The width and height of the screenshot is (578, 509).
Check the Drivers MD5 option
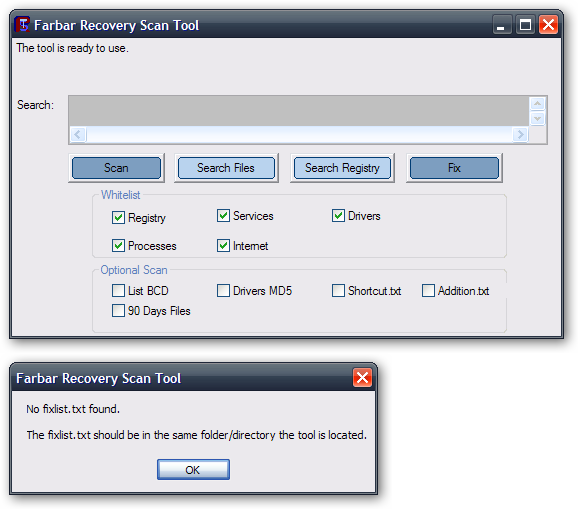tap(223, 290)
